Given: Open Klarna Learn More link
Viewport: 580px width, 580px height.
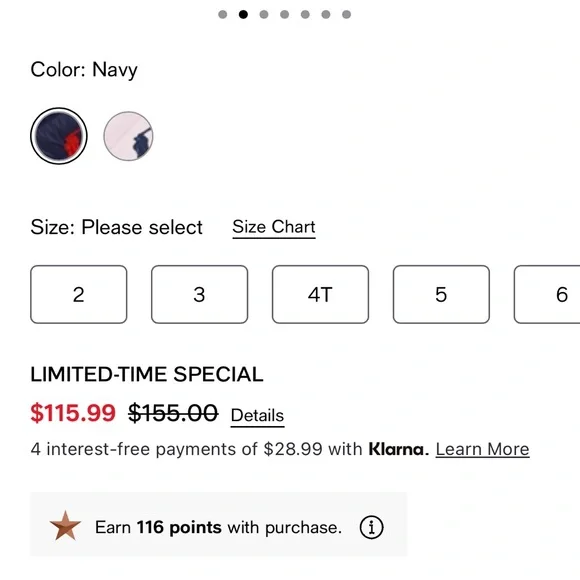Looking at the screenshot, I should pyautogui.click(x=482, y=449).
